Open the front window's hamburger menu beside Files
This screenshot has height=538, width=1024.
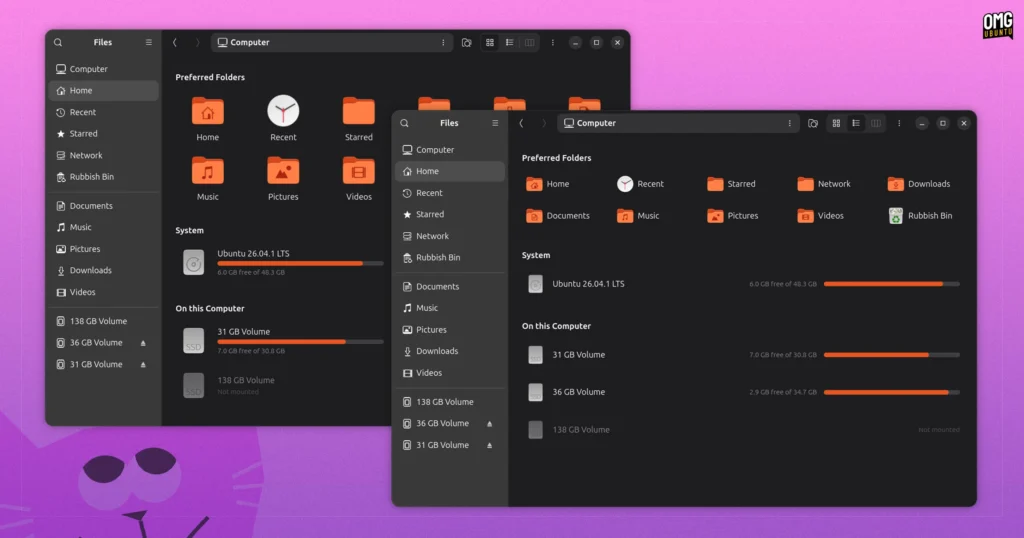[495, 123]
